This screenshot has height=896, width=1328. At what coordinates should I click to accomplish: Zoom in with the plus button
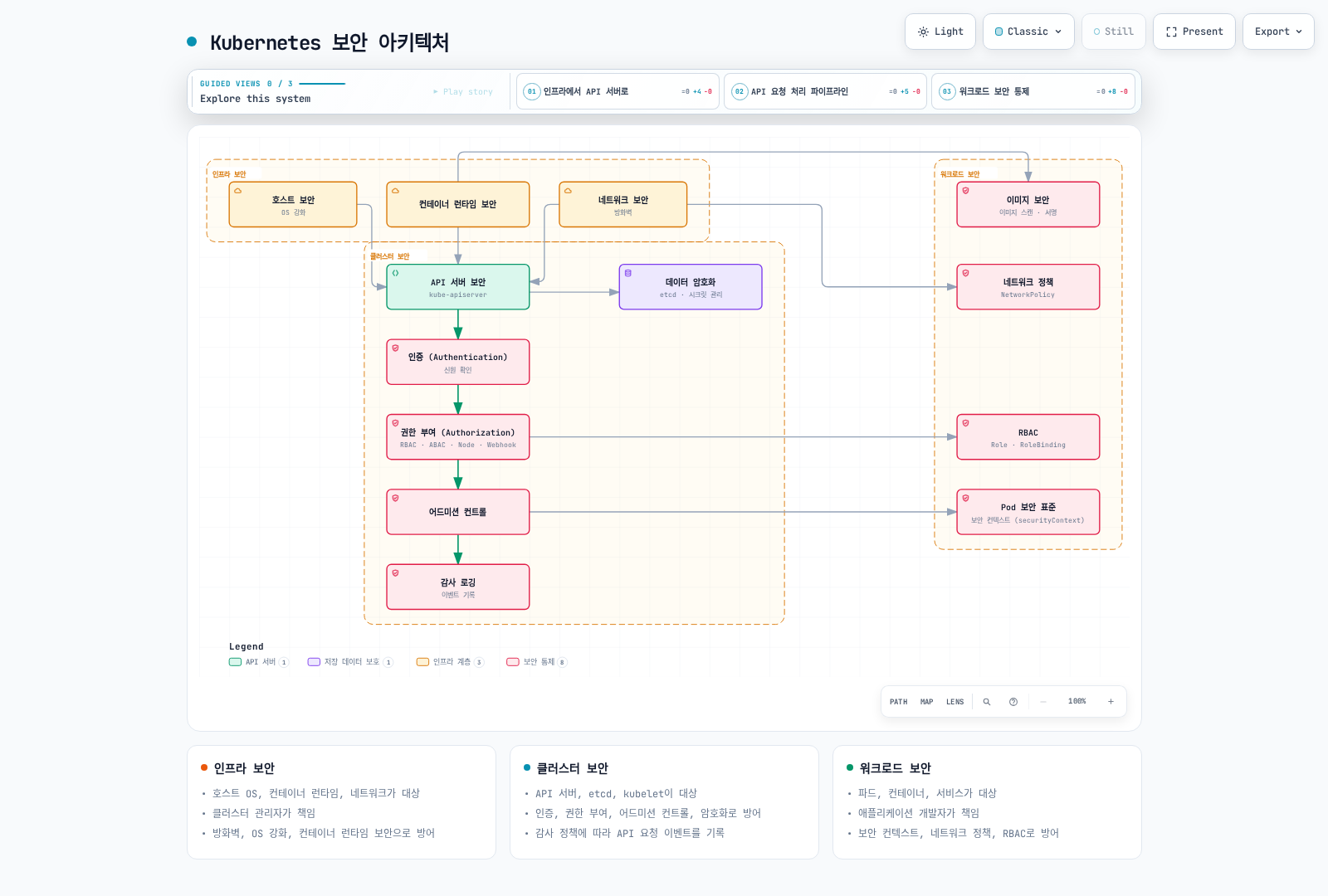pyautogui.click(x=1111, y=702)
